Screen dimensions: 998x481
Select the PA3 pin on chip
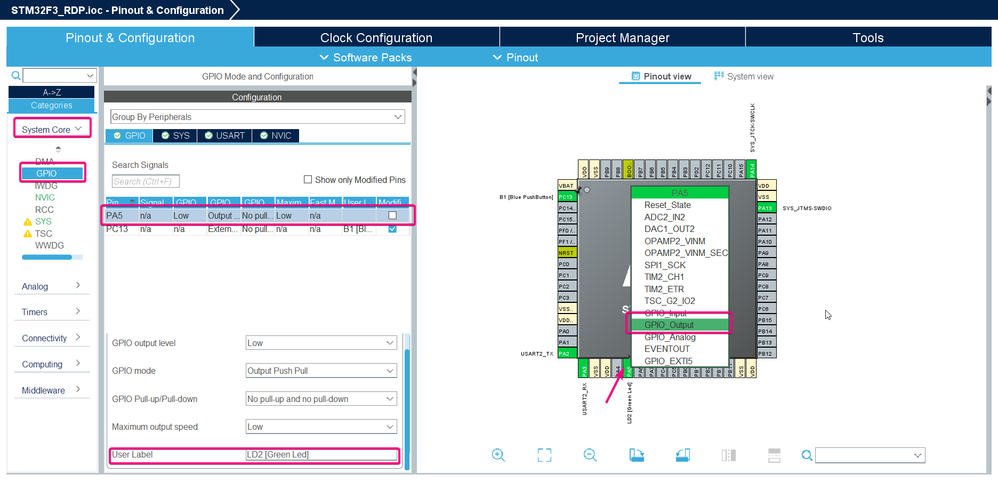584,368
